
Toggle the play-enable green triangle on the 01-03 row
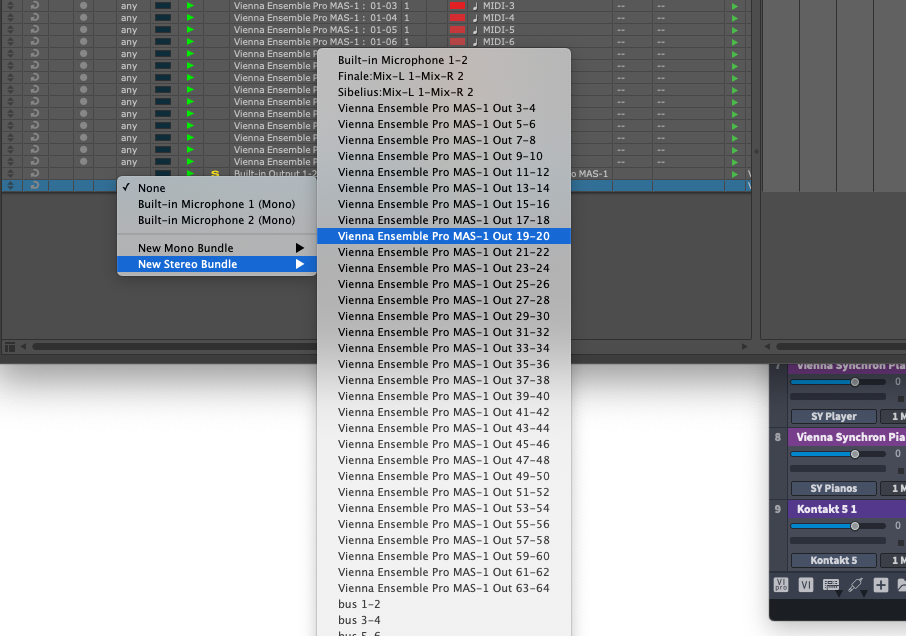coord(190,6)
